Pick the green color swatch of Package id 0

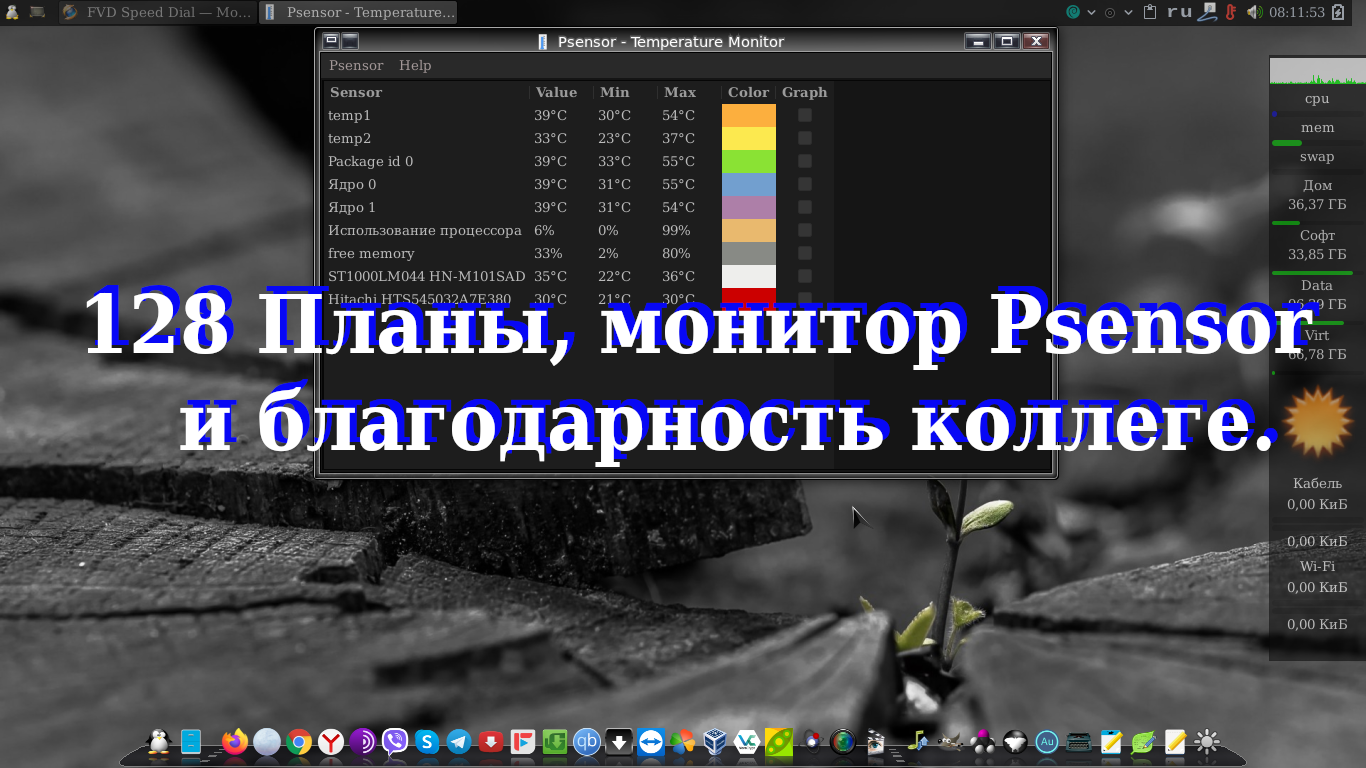[749, 161]
